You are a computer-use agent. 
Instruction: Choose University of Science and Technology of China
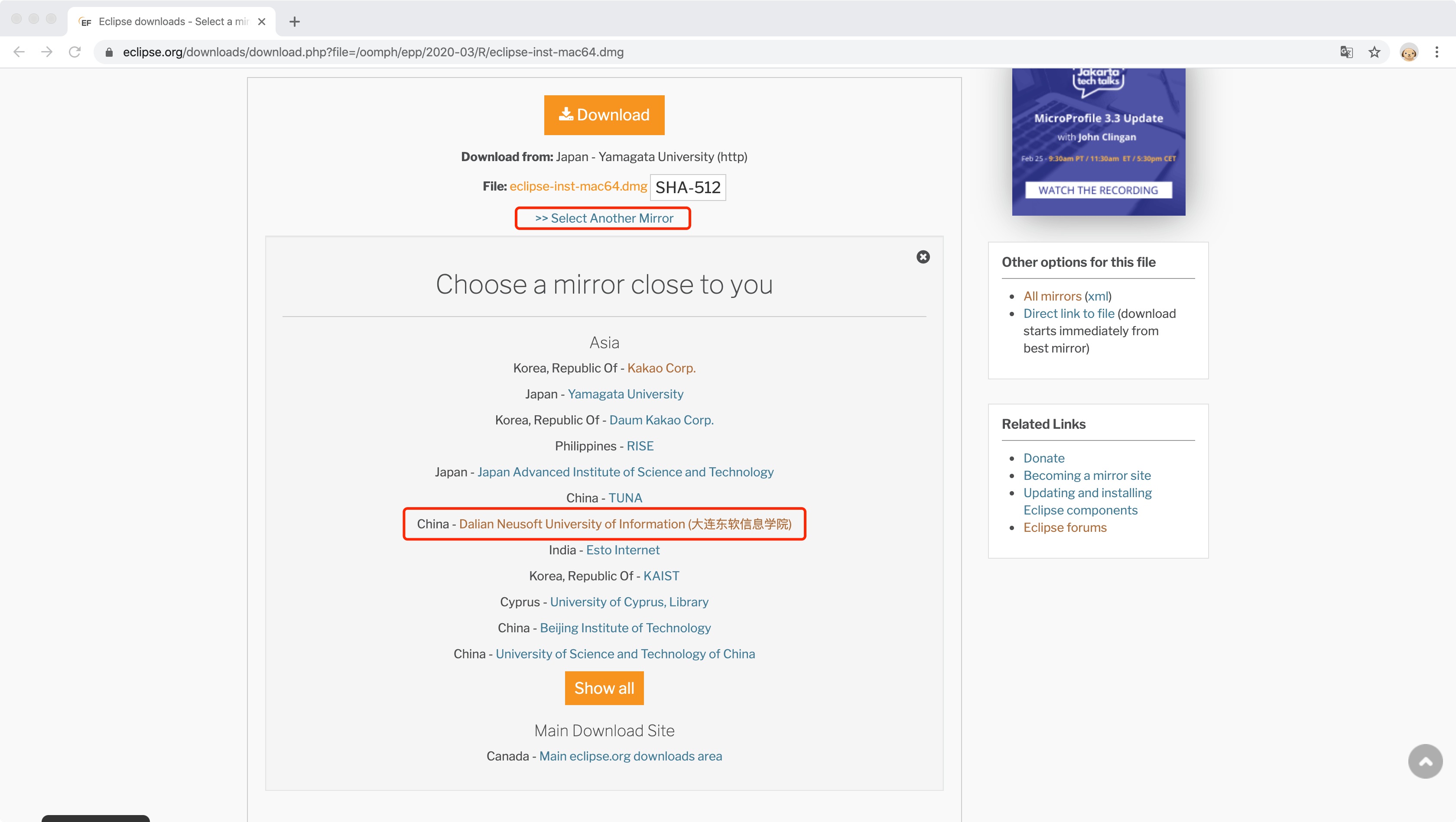pyautogui.click(x=625, y=654)
